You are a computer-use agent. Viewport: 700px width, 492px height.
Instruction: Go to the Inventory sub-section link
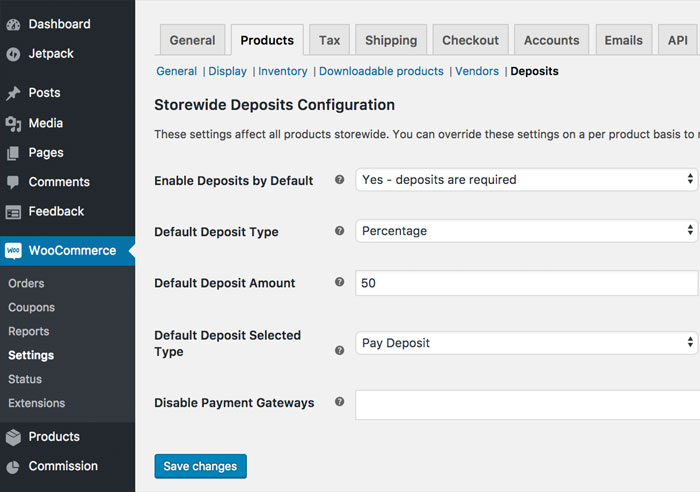pos(283,71)
